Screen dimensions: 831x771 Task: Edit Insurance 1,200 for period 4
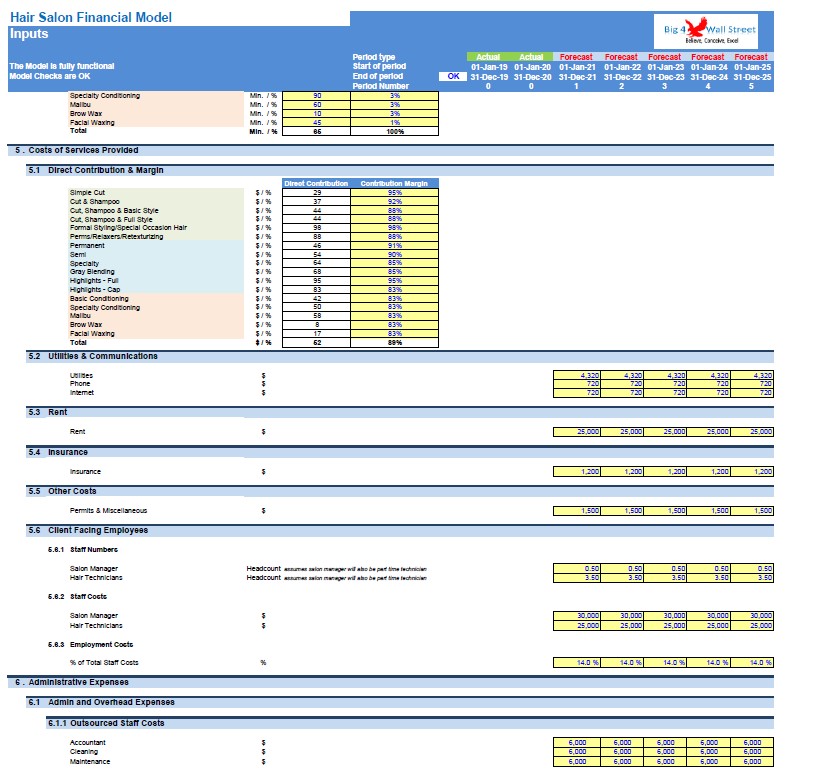(x=709, y=472)
